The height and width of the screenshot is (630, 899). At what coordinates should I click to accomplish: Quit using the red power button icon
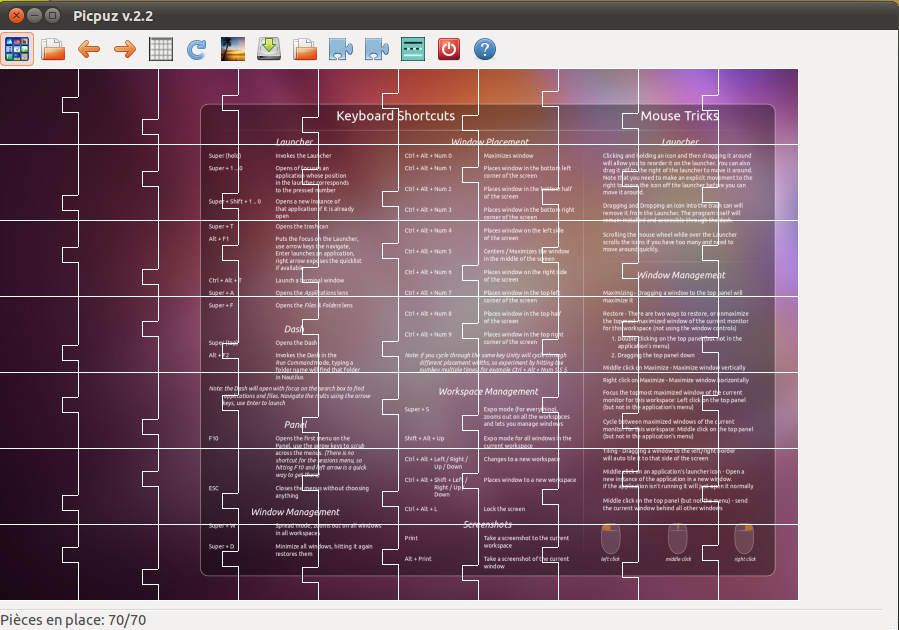[x=448, y=49]
